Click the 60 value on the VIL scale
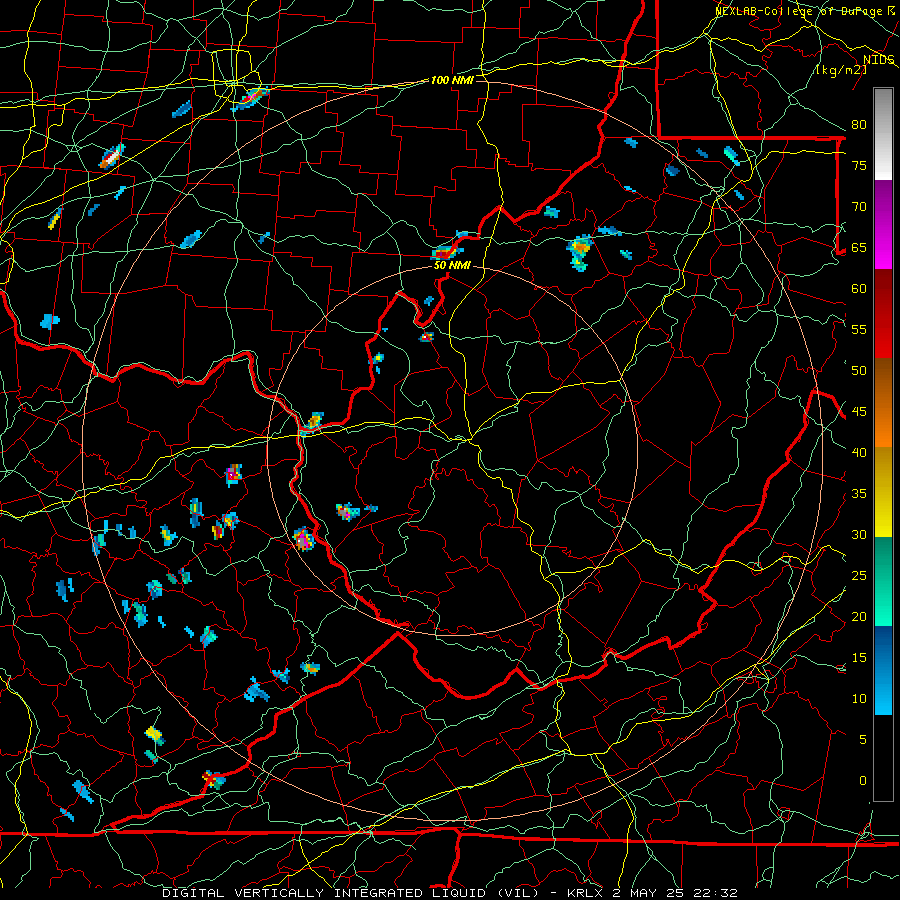The image size is (900, 900). pos(859,289)
